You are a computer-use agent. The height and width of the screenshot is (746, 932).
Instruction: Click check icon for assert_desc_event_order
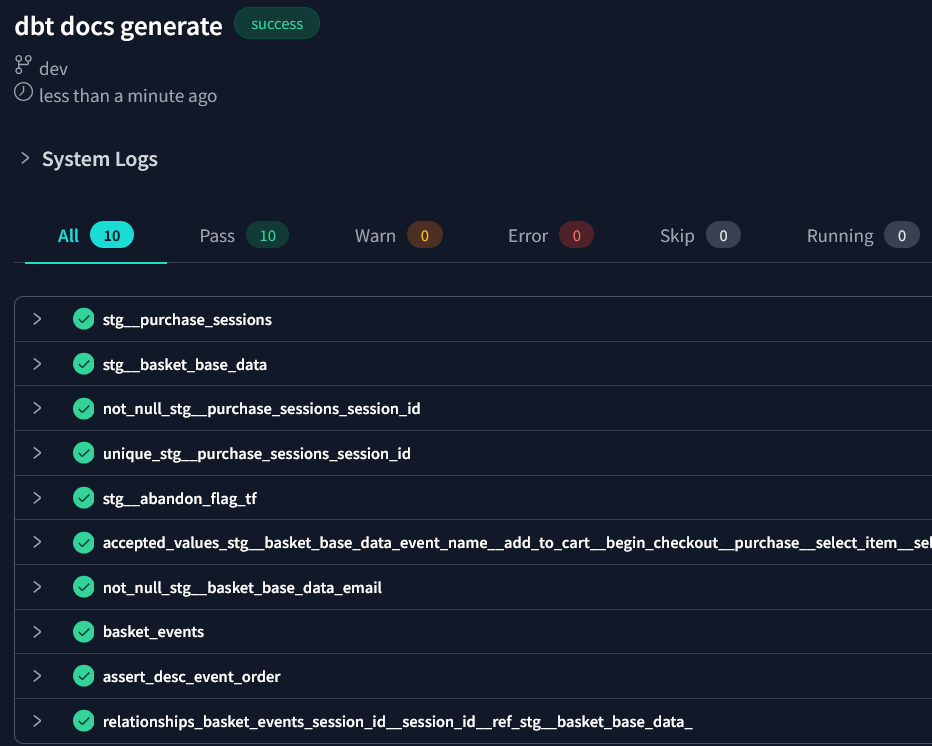84,676
